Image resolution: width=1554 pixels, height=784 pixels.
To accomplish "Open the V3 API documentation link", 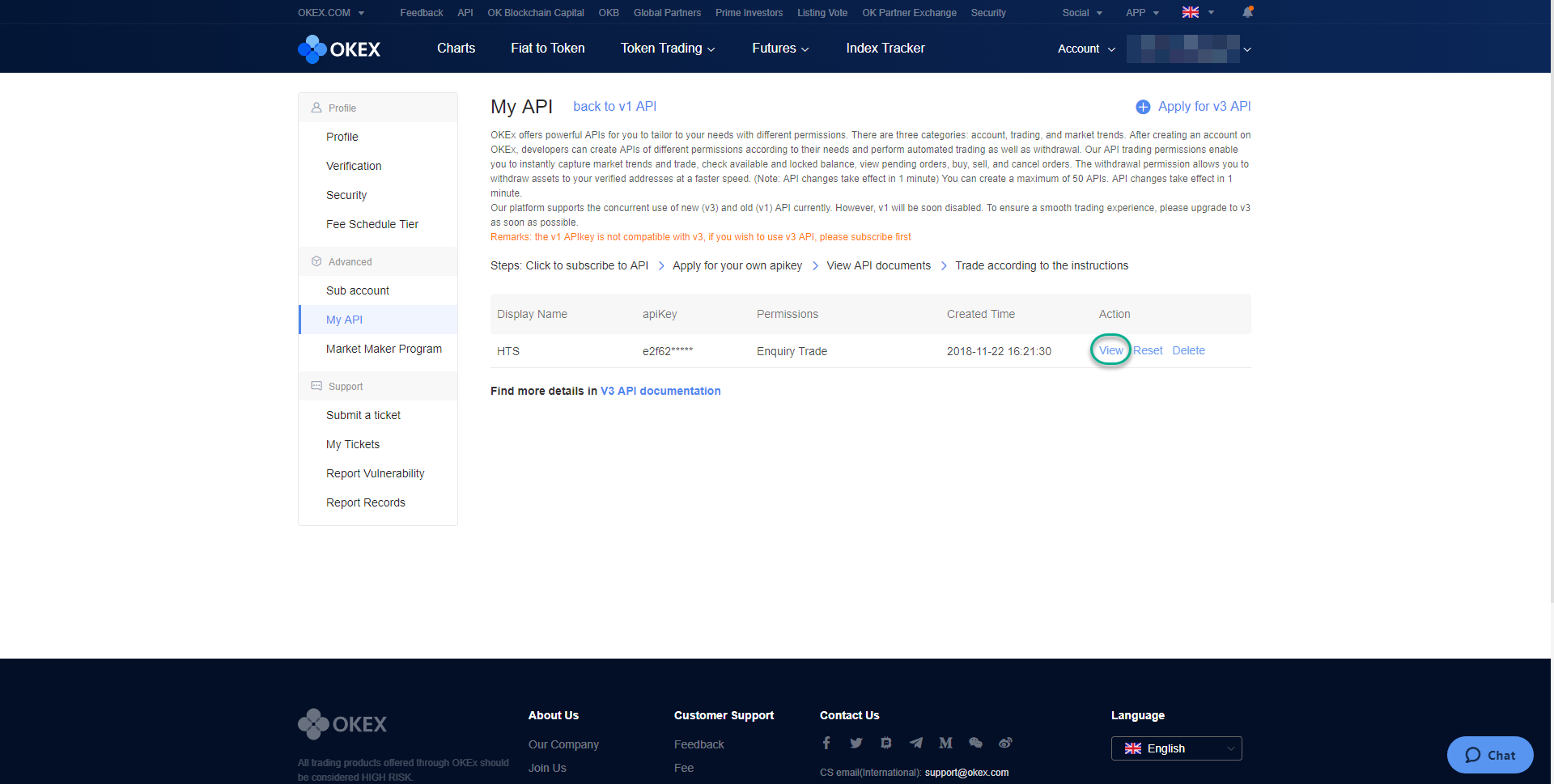I will click(x=660, y=391).
